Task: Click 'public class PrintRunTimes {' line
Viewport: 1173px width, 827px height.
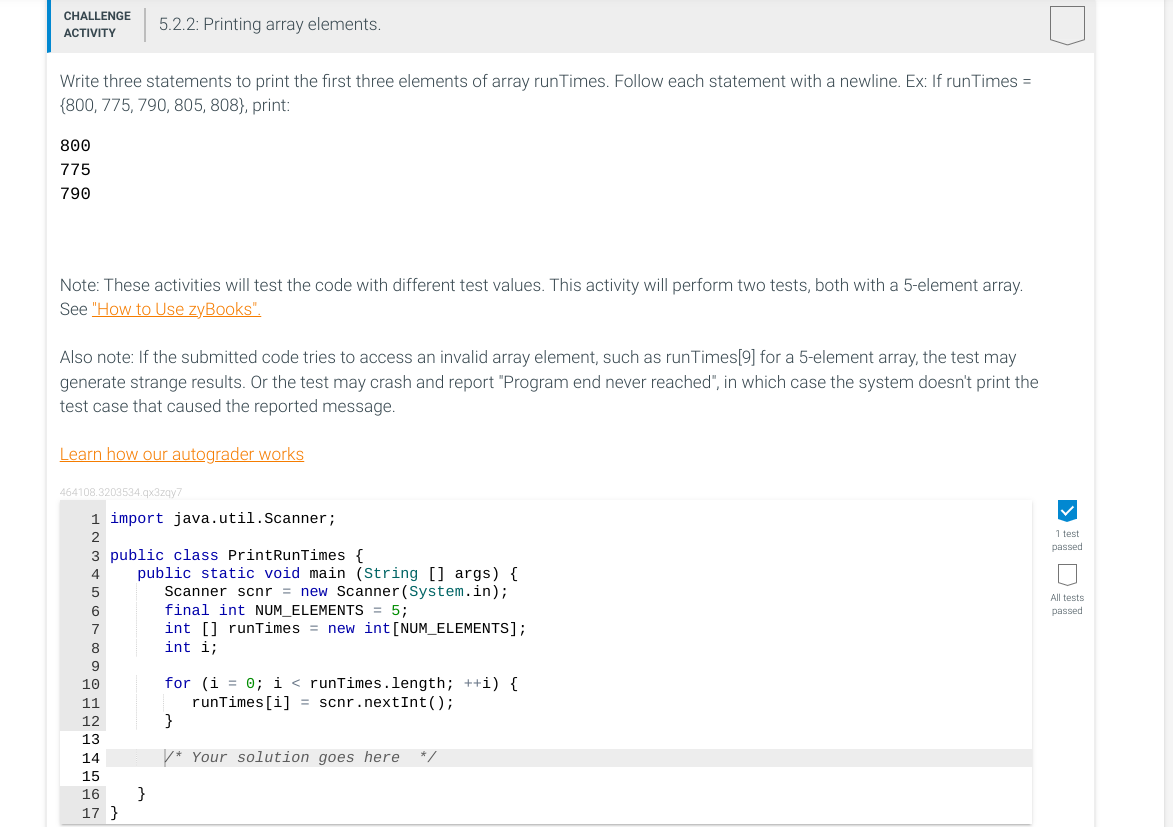Action: pos(236,555)
